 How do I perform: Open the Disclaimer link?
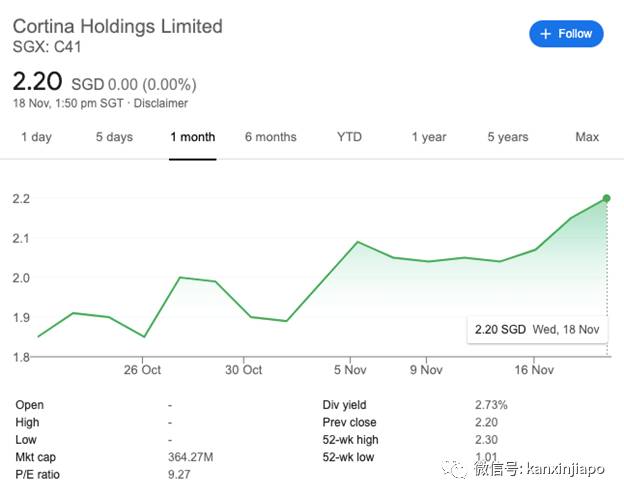pyautogui.click(x=160, y=103)
